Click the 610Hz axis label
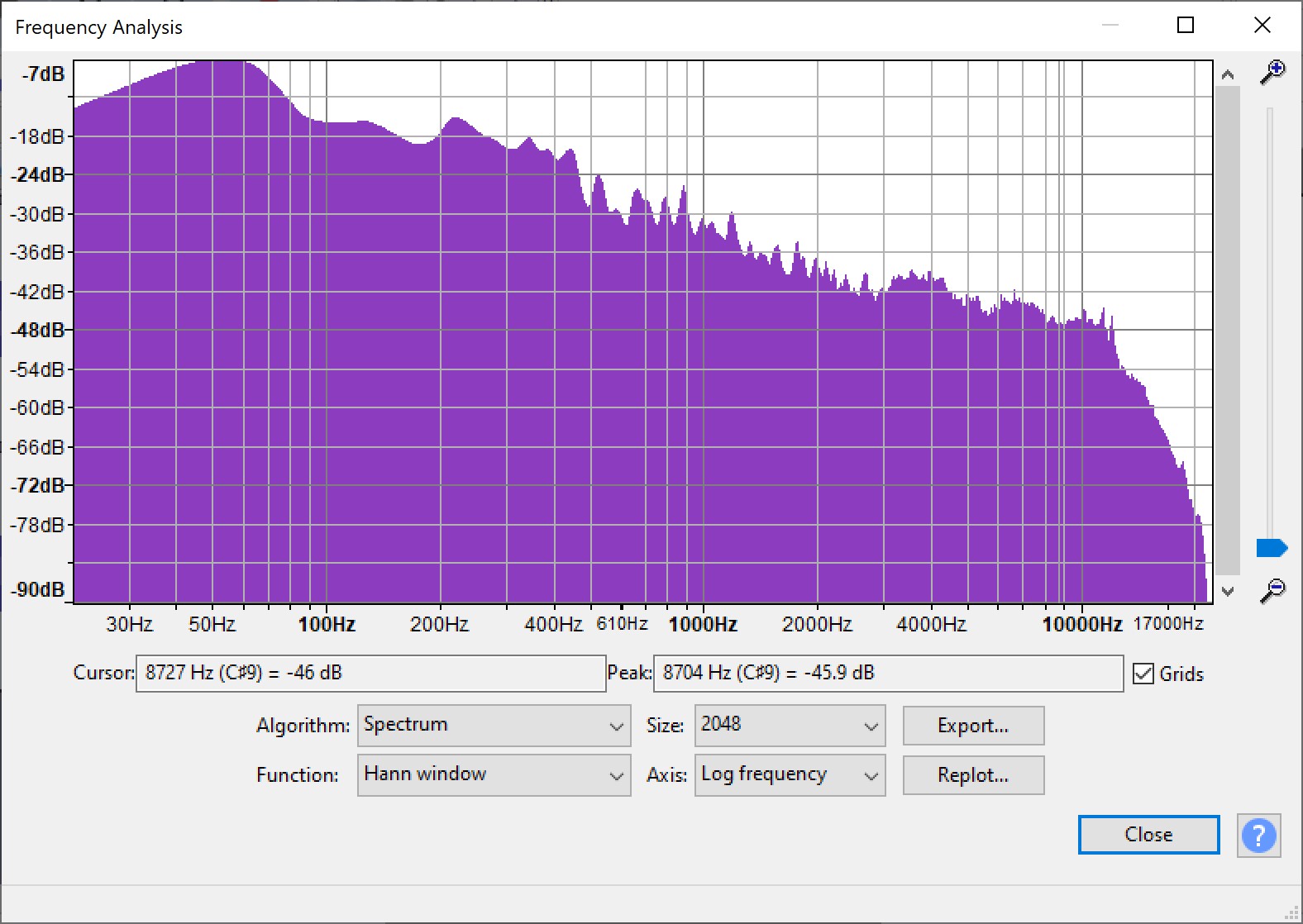Image resolution: width=1303 pixels, height=924 pixels. coord(622,623)
